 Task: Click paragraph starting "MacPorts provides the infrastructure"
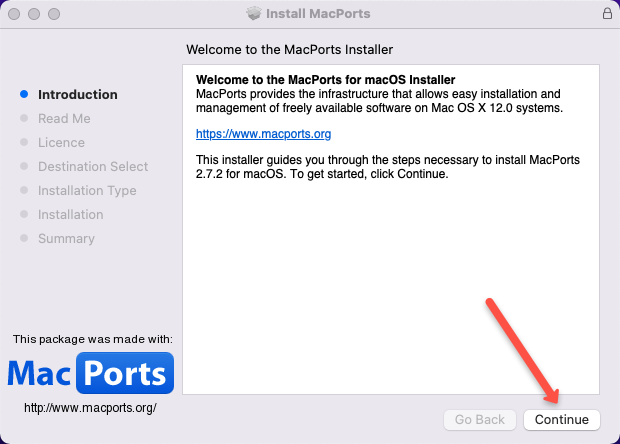[x=379, y=101]
